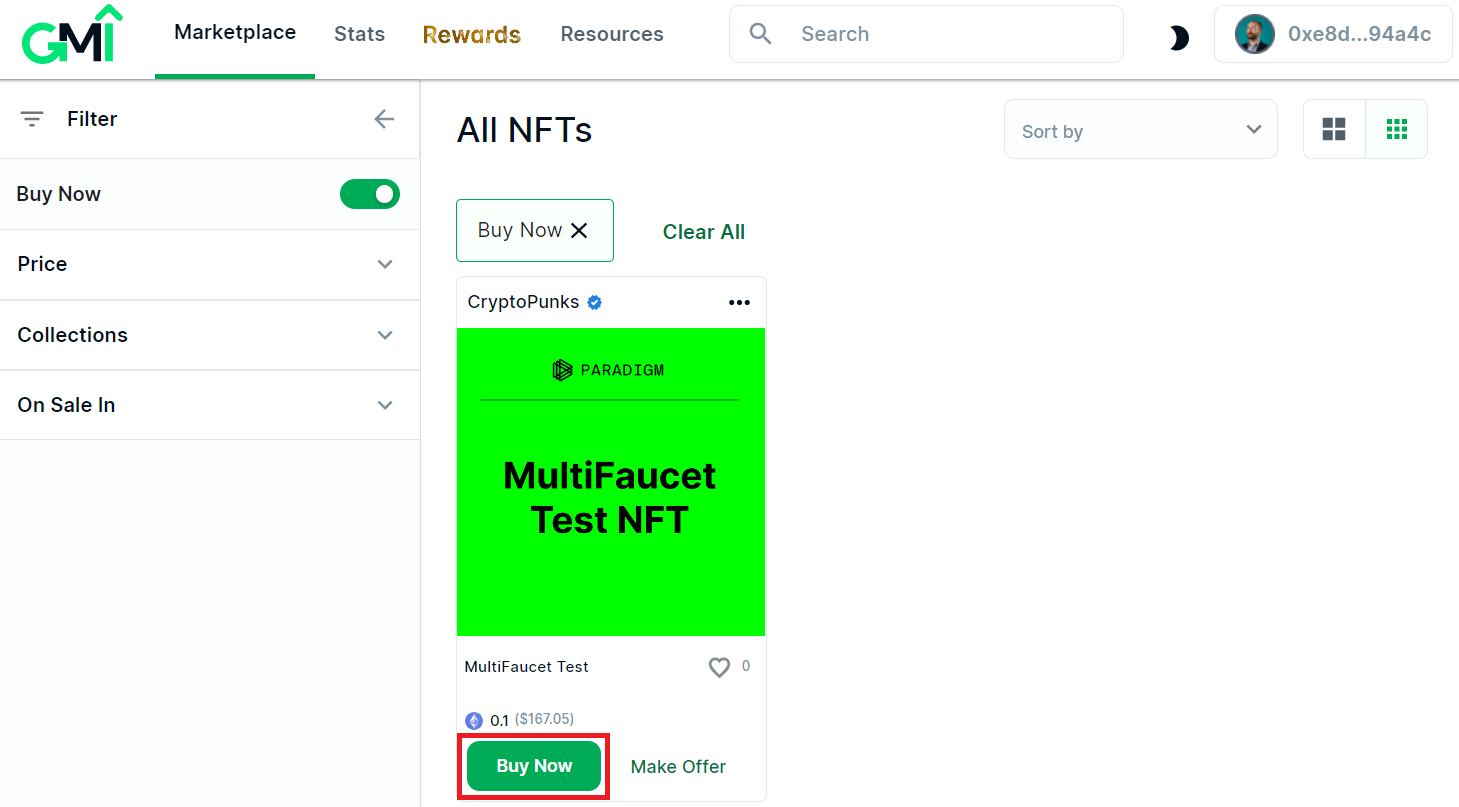
Task: Open the Rewards tab
Action: pyautogui.click(x=472, y=34)
